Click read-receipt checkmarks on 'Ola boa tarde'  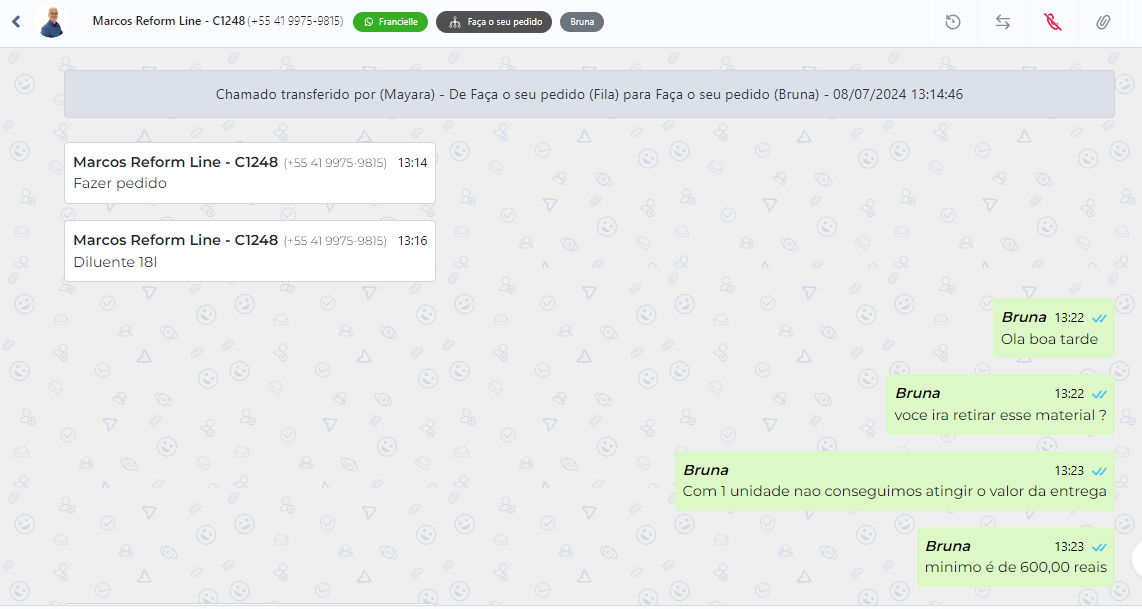point(1099,318)
